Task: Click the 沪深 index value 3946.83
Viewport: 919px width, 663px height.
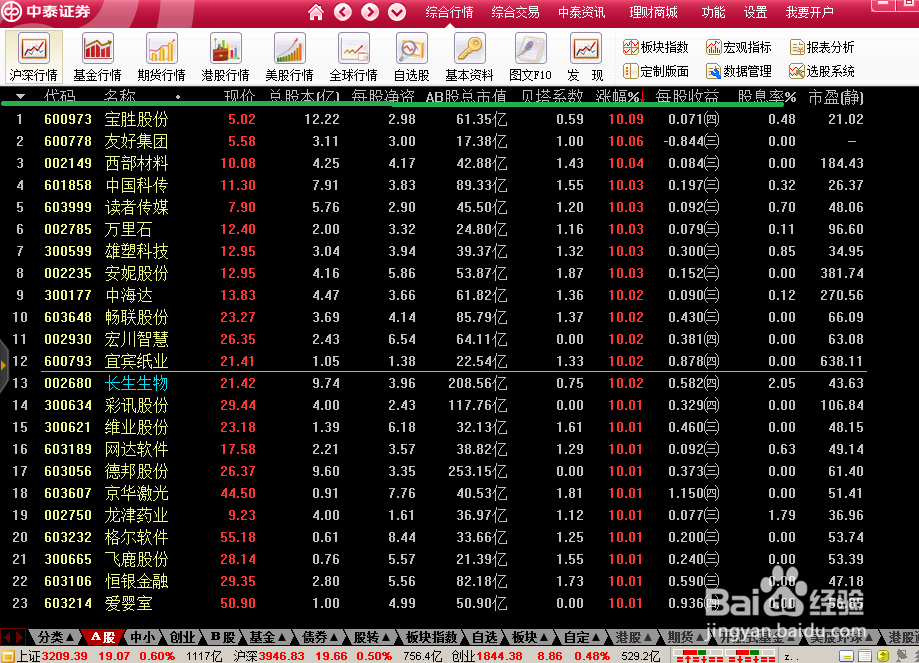Action: click(281, 656)
